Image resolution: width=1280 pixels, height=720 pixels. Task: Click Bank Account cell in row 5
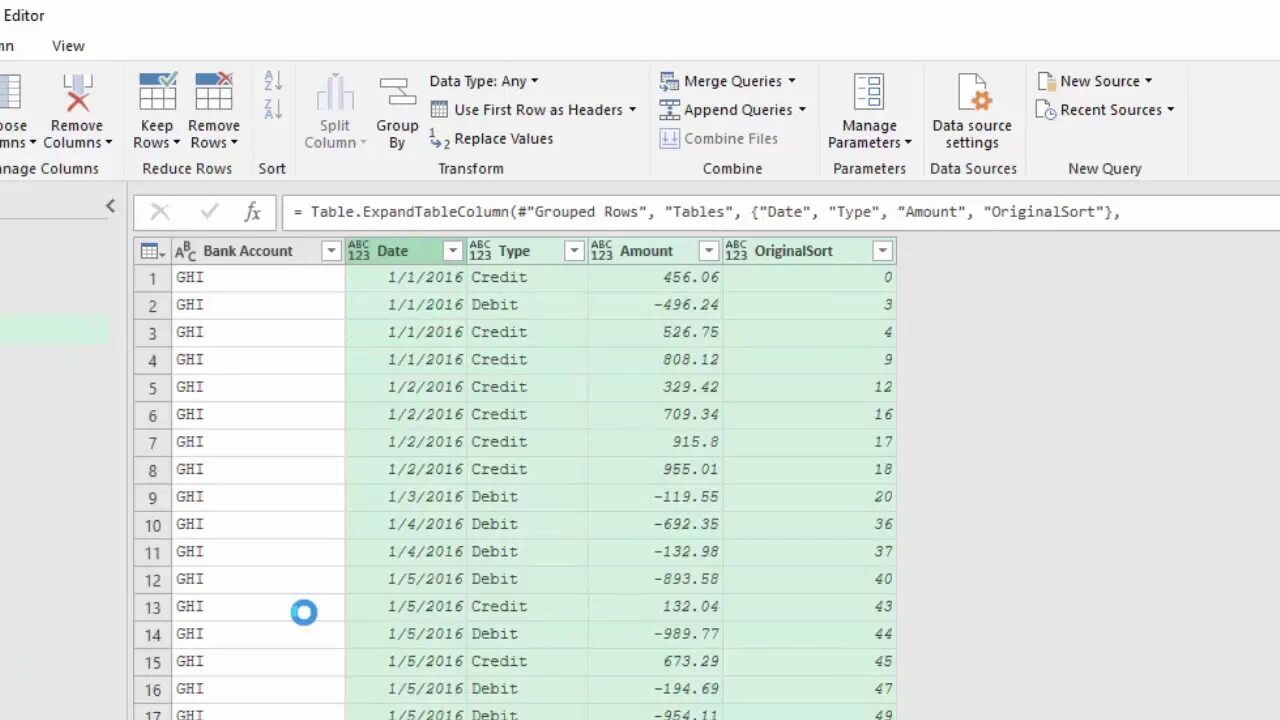[258, 387]
